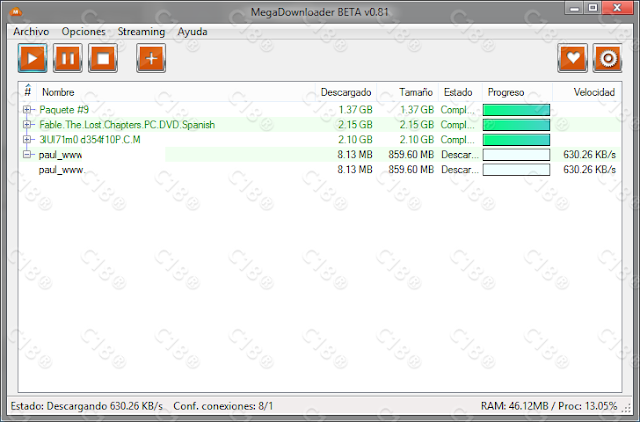Viewport: 640px width, 422px height.
Task: Open the Archivo menu
Action: click(x=31, y=31)
